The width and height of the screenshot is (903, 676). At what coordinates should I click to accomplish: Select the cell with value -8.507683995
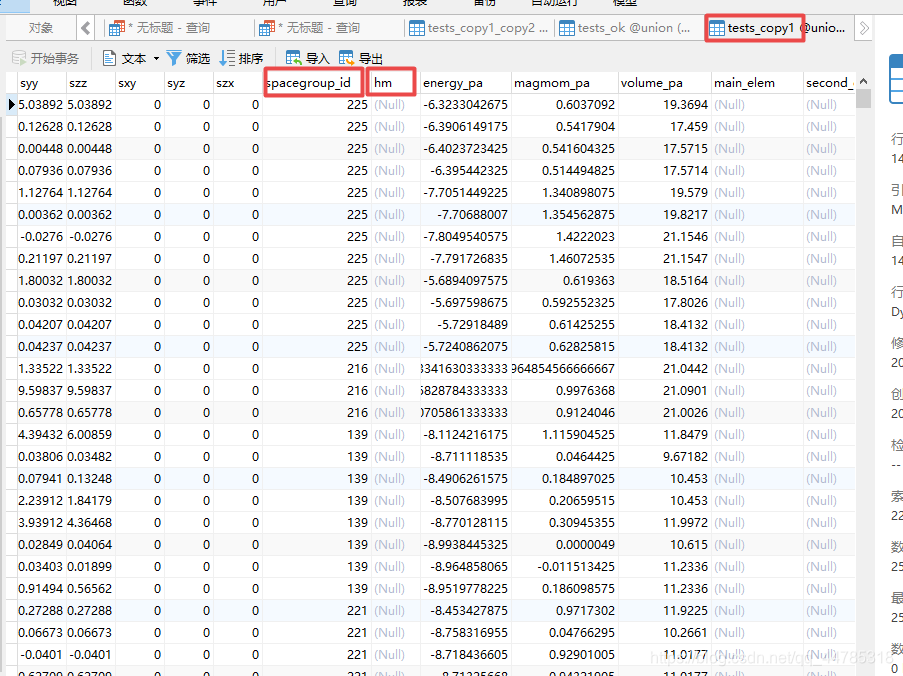[x=465, y=500]
